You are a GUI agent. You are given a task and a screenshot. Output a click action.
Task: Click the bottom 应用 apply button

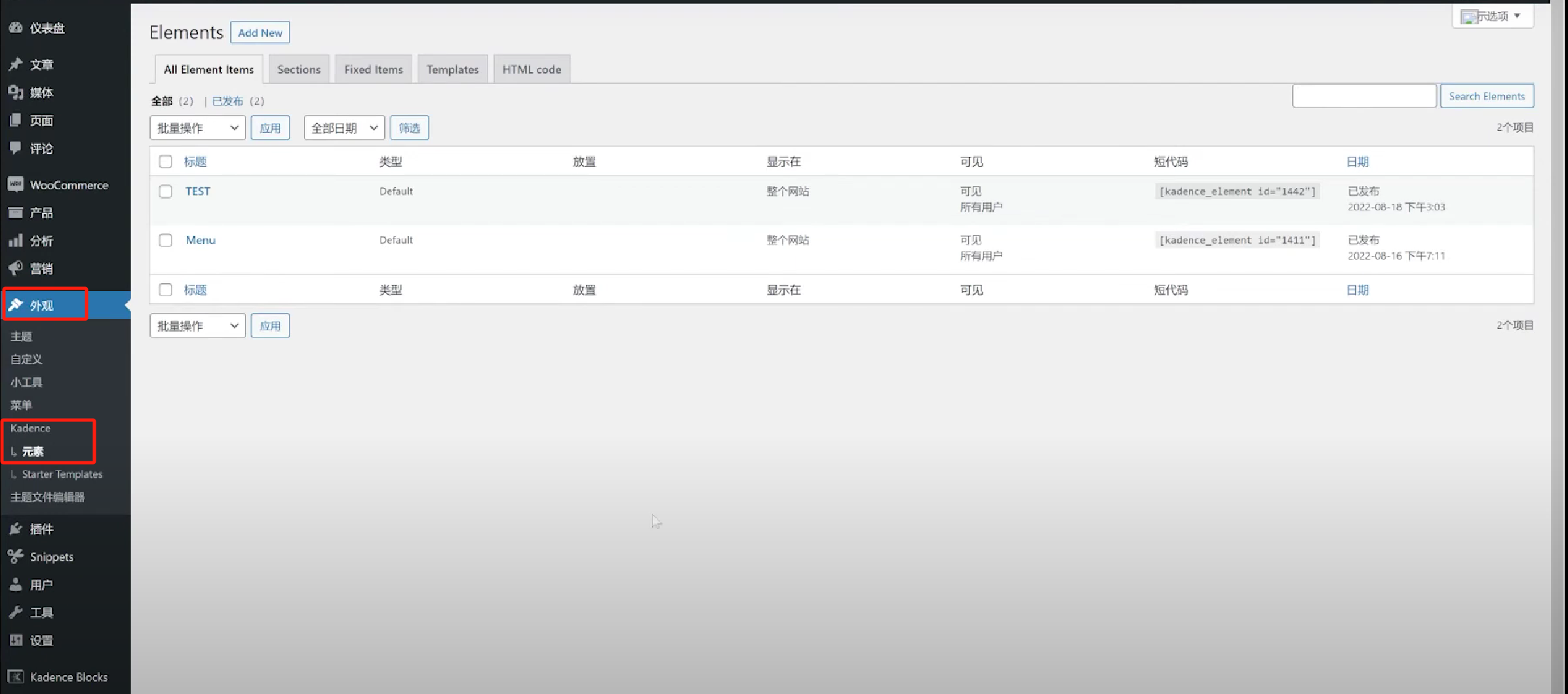[270, 326]
